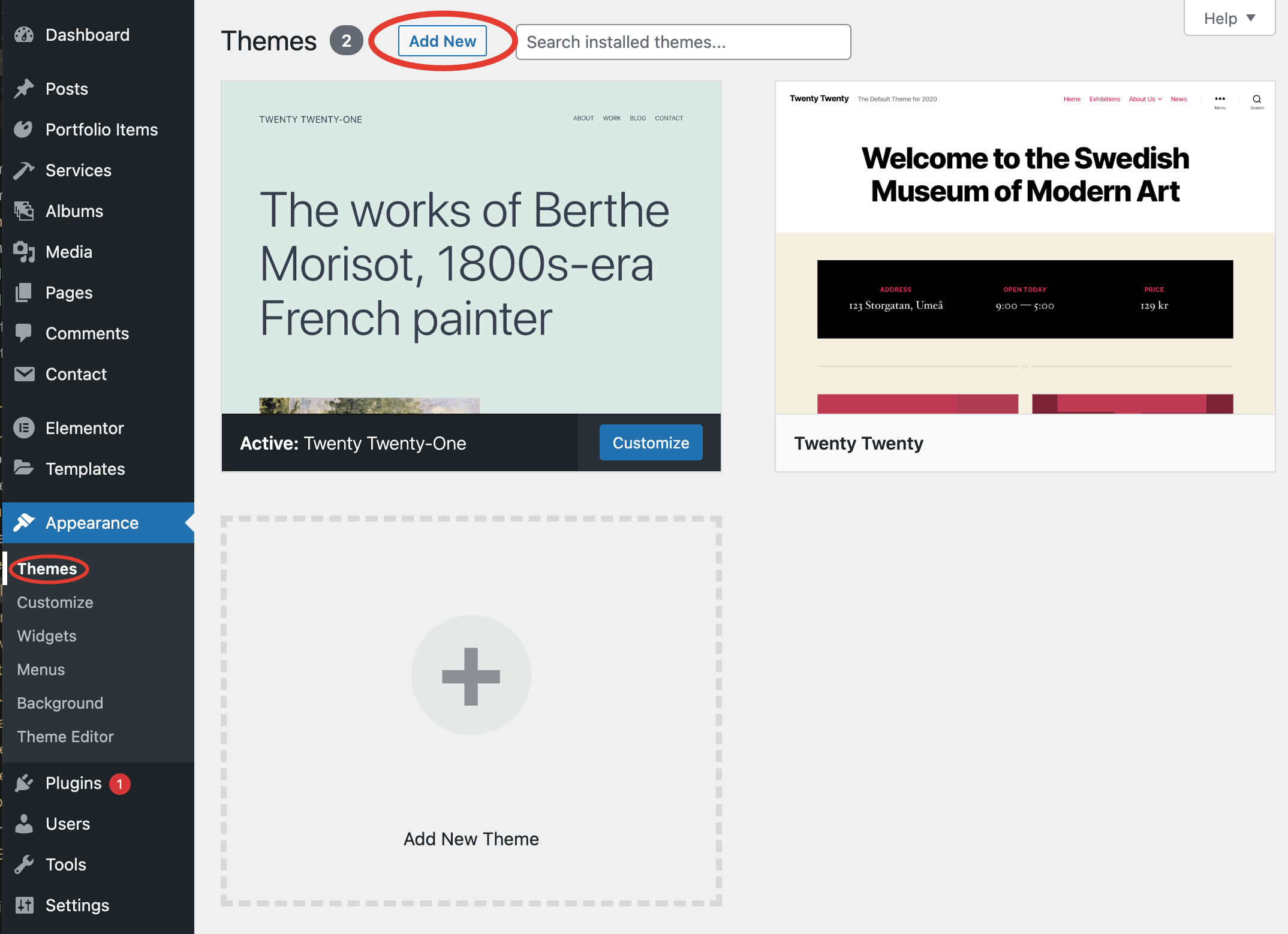Click the Posts pushpin icon
The height and width of the screenshot is (934, 1288).
point(24,89)
